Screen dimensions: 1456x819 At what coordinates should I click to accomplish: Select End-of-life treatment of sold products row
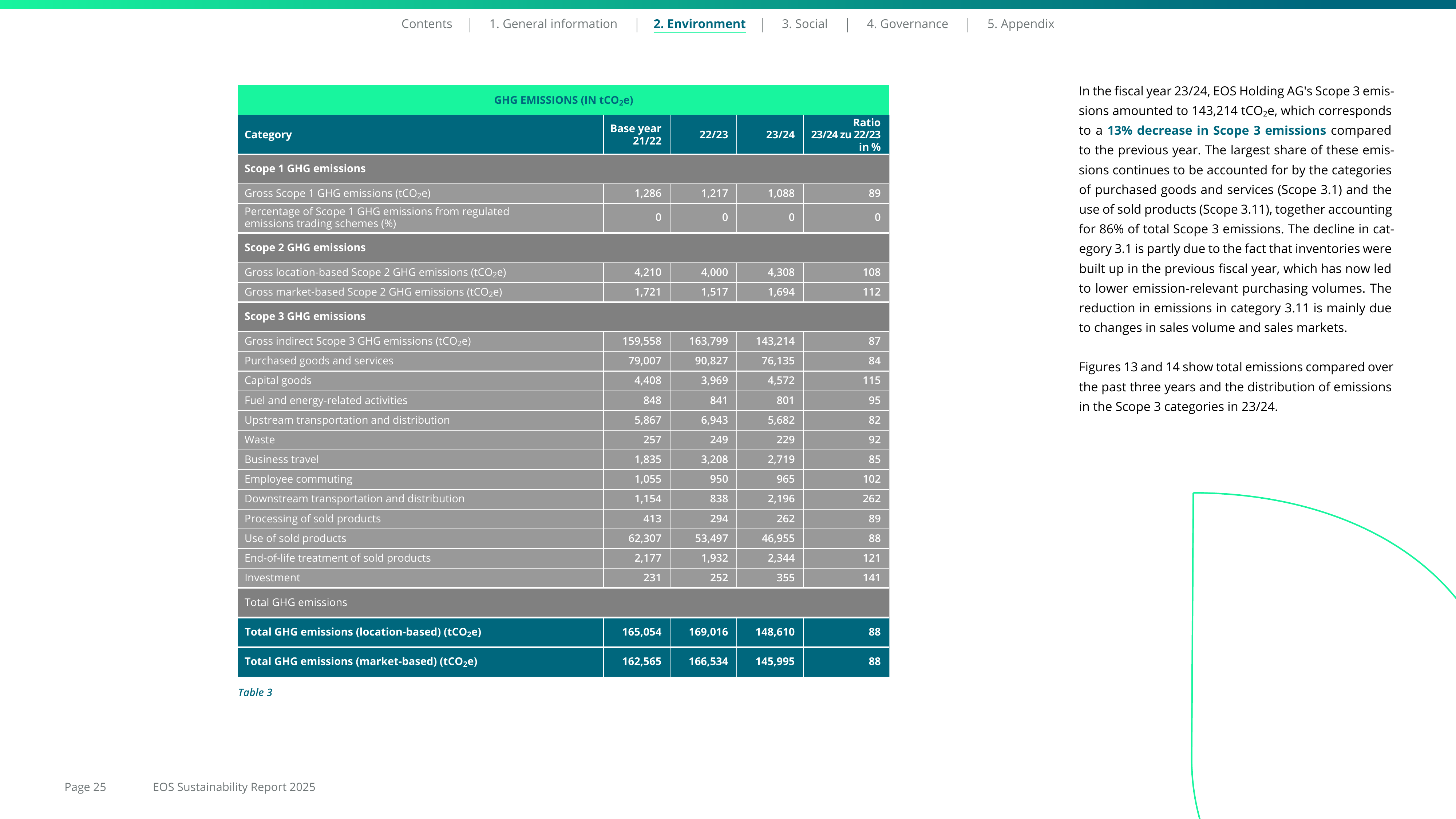(x=563, y=558)
